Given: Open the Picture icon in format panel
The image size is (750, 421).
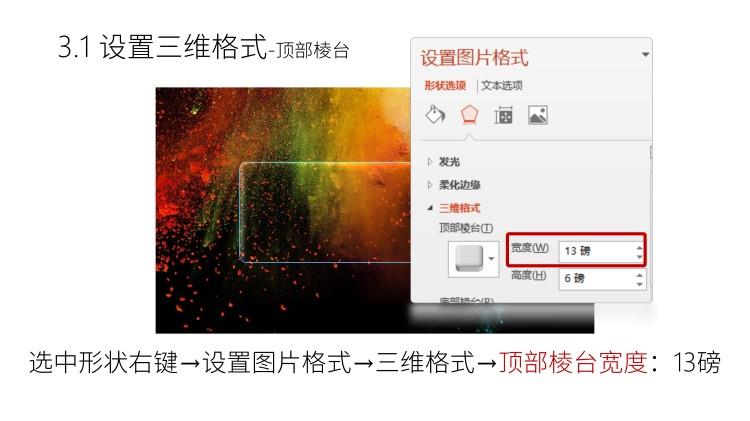Looking at the screenshot, I should pos(538,115).
